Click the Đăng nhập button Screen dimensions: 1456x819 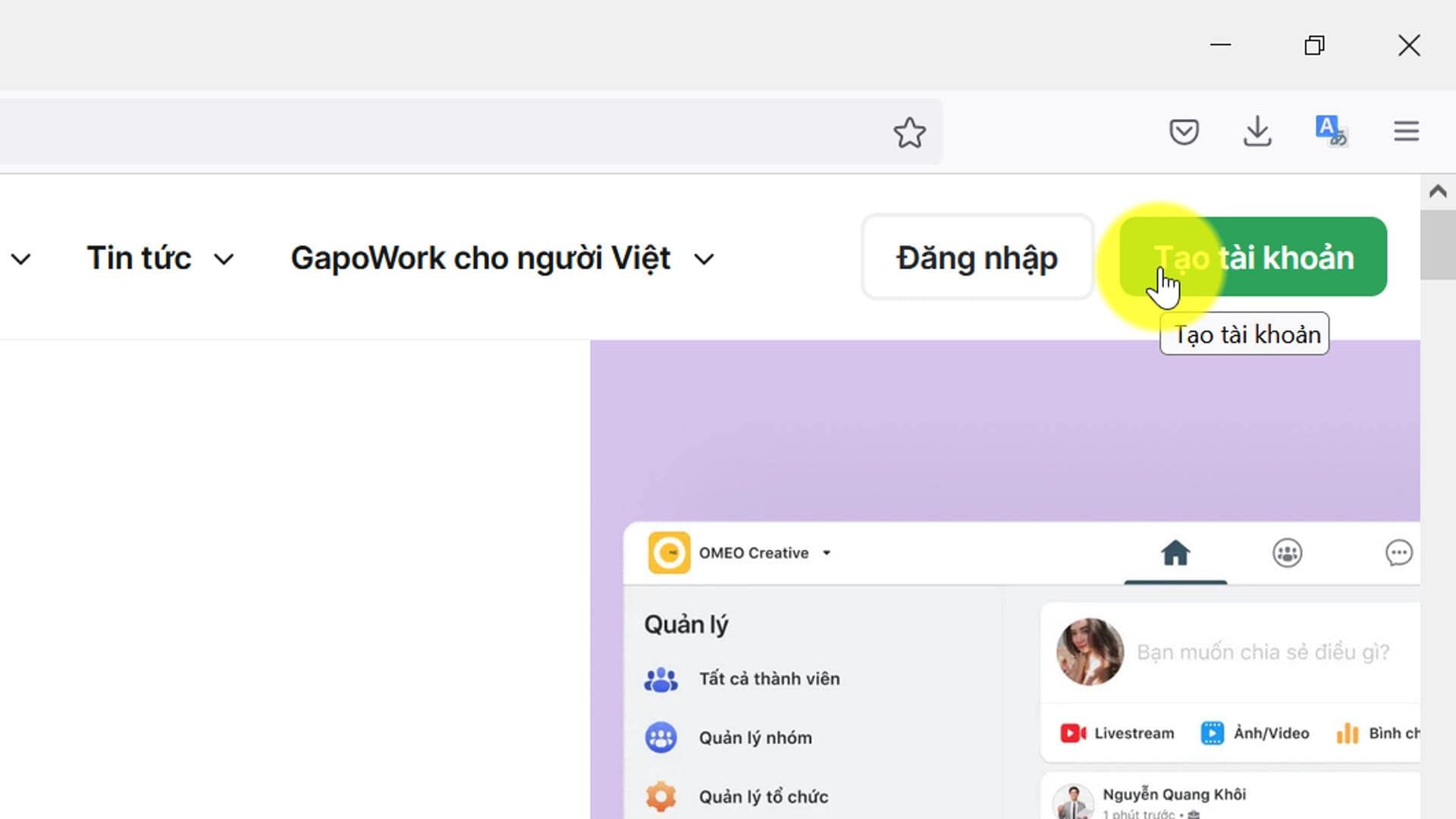pos(977,257)
